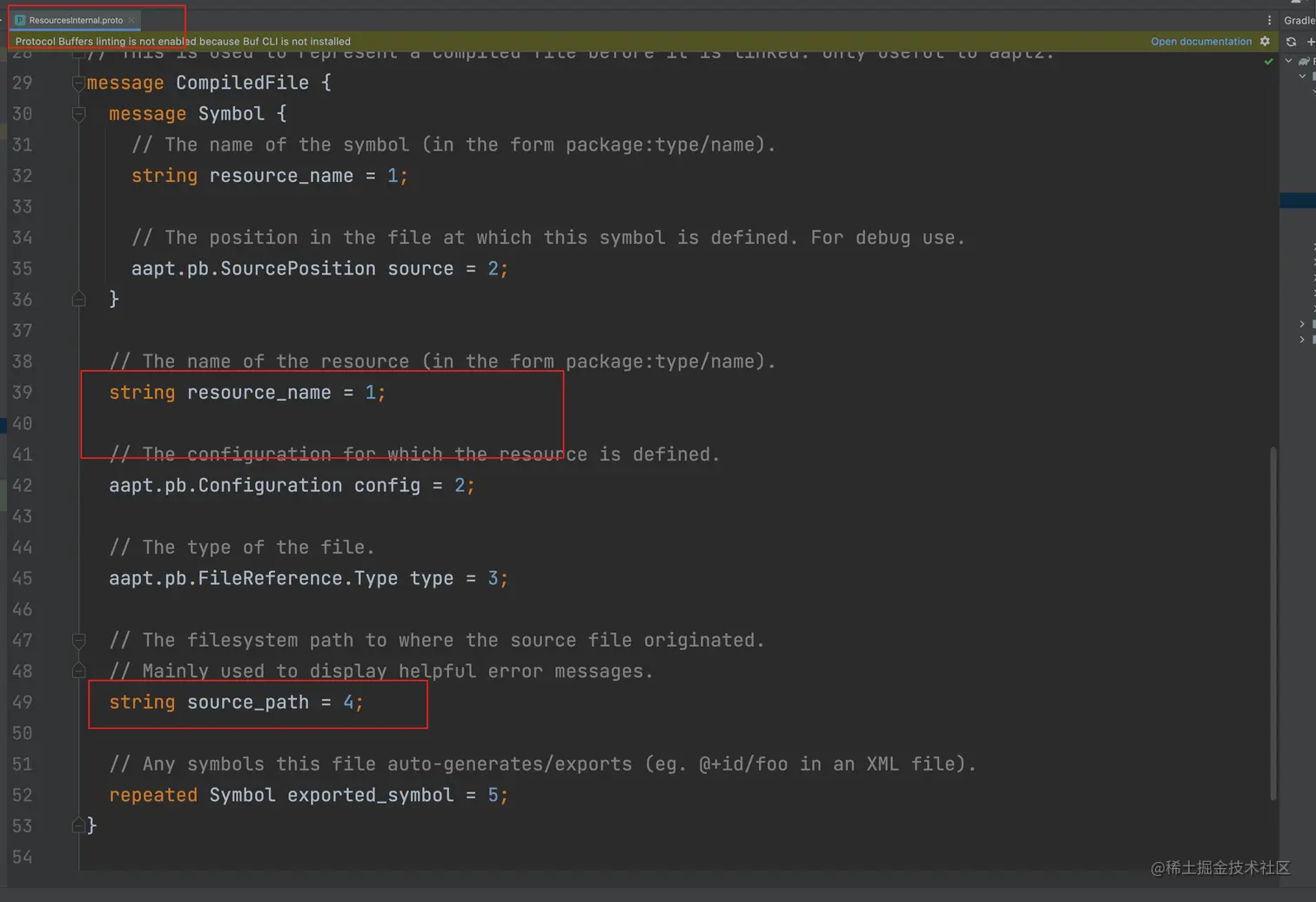
Task: Click 'aapt.pb.FileReference.Type type = 3;' line
Action: [x=309, y=579]
